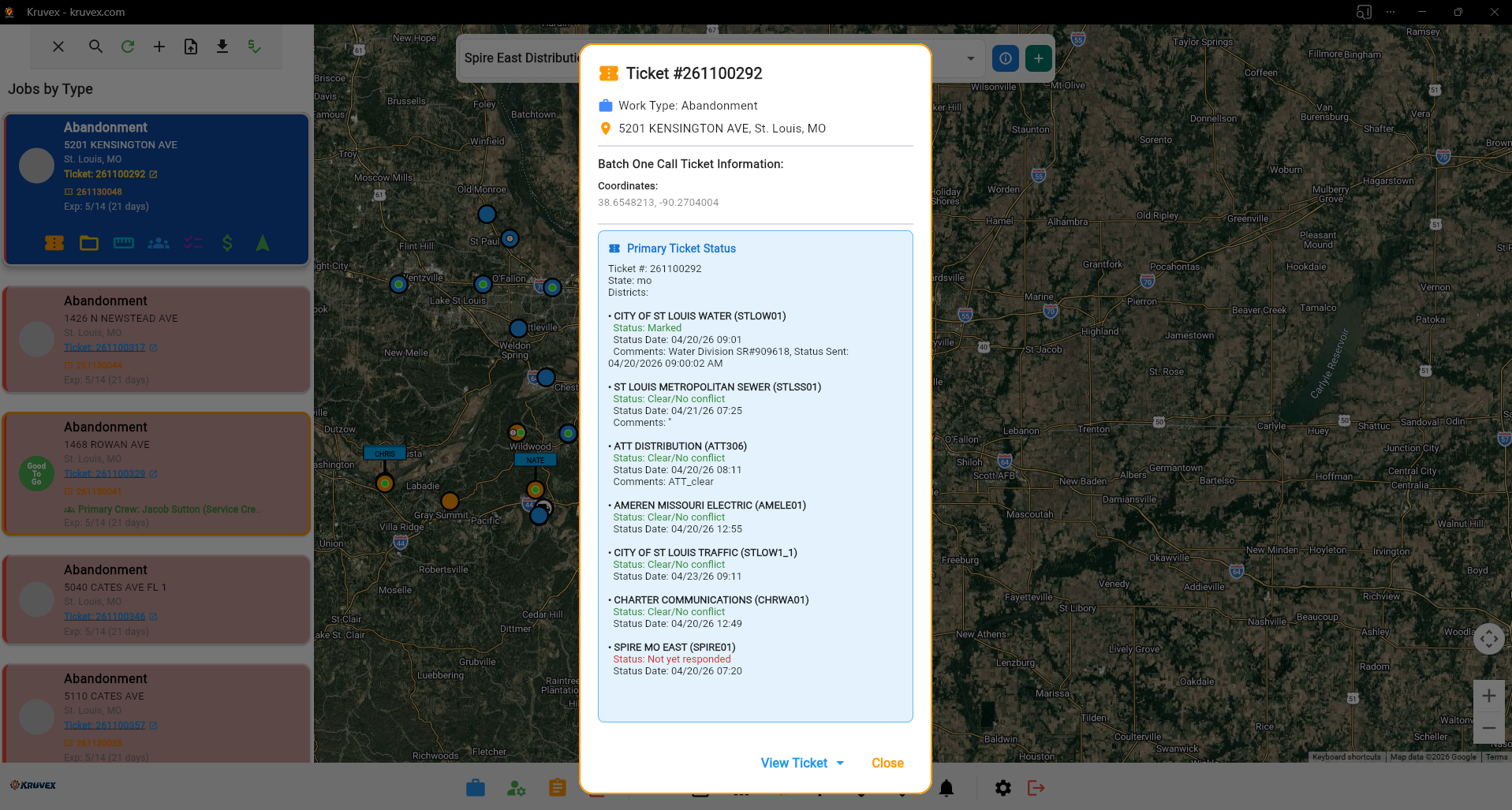Open external link icon beside Ticket 261100292
The image size is (1512, 810).
pyautogui.click(x=153, y=174)
